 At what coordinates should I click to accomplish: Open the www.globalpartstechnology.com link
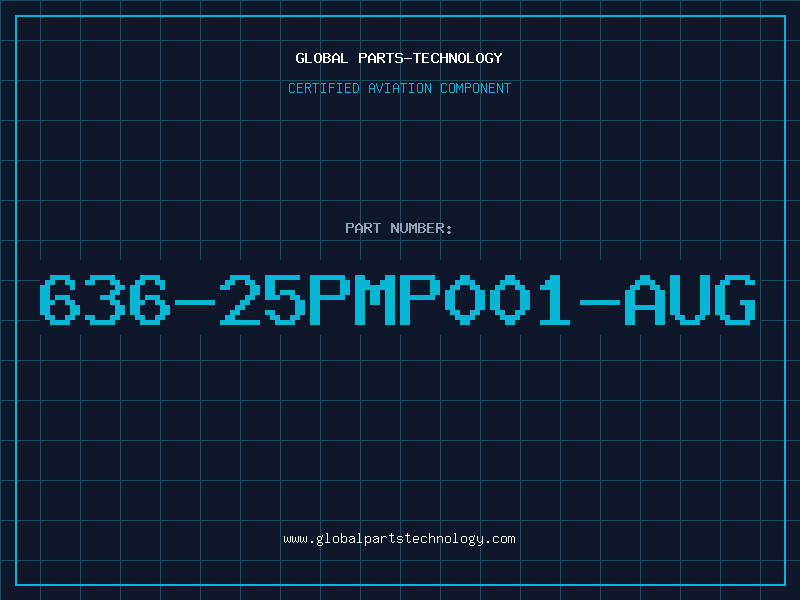tap(399, 539)
